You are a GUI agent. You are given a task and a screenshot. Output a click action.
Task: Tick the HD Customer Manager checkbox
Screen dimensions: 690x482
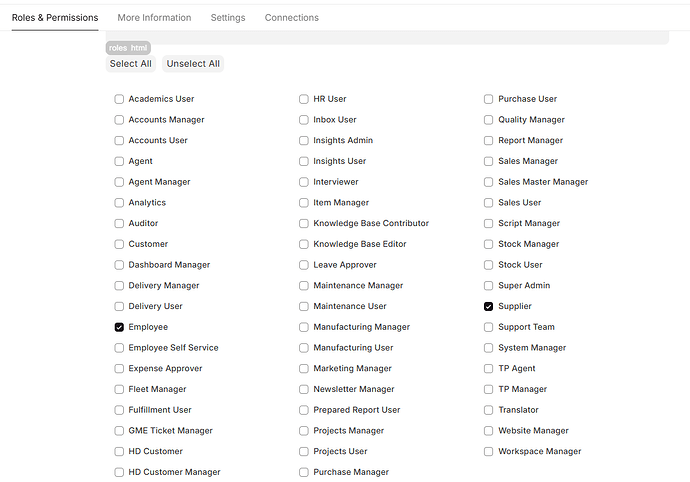[119, 472]
